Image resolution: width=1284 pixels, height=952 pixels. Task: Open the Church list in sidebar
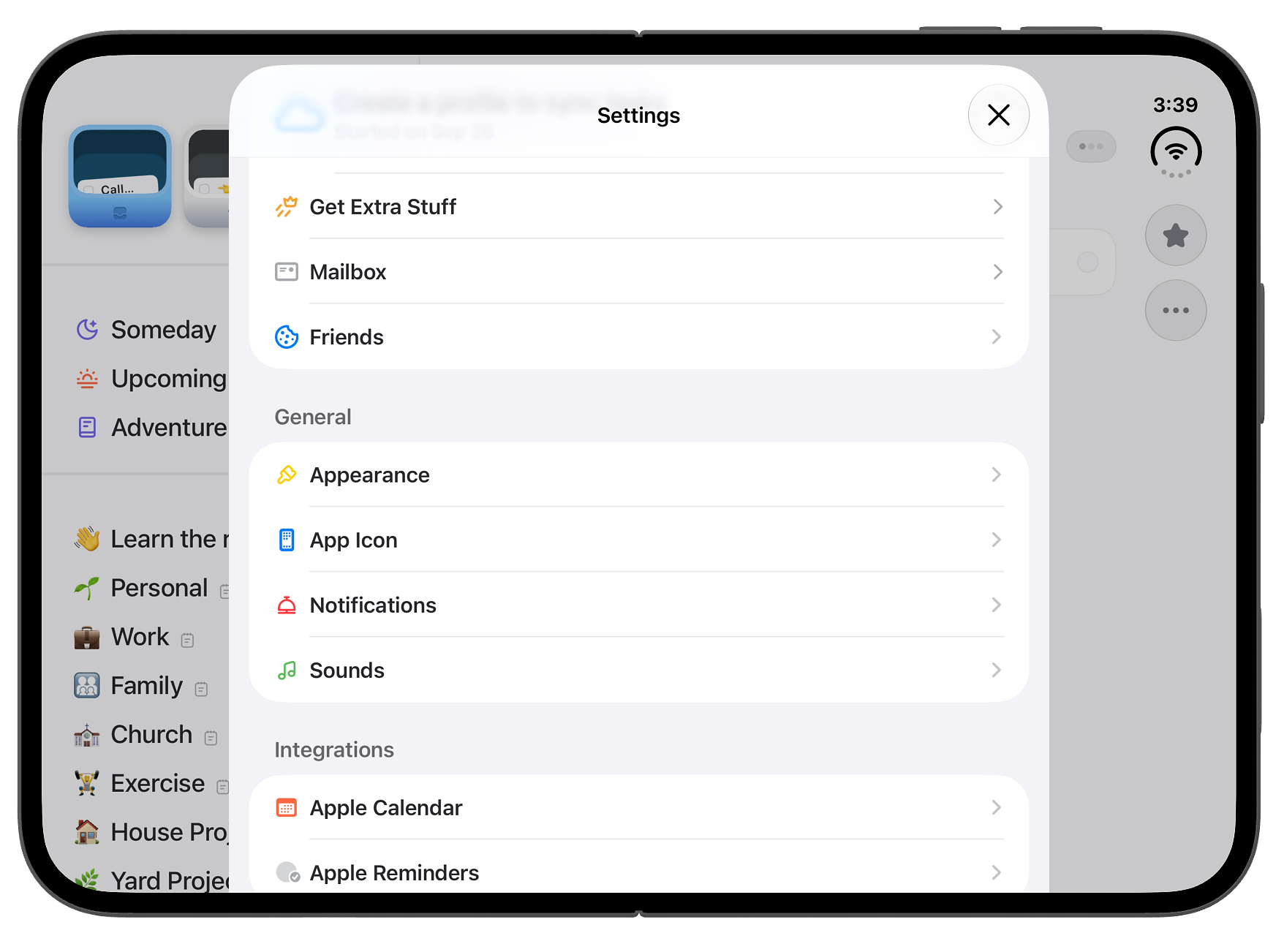[146, 735]
